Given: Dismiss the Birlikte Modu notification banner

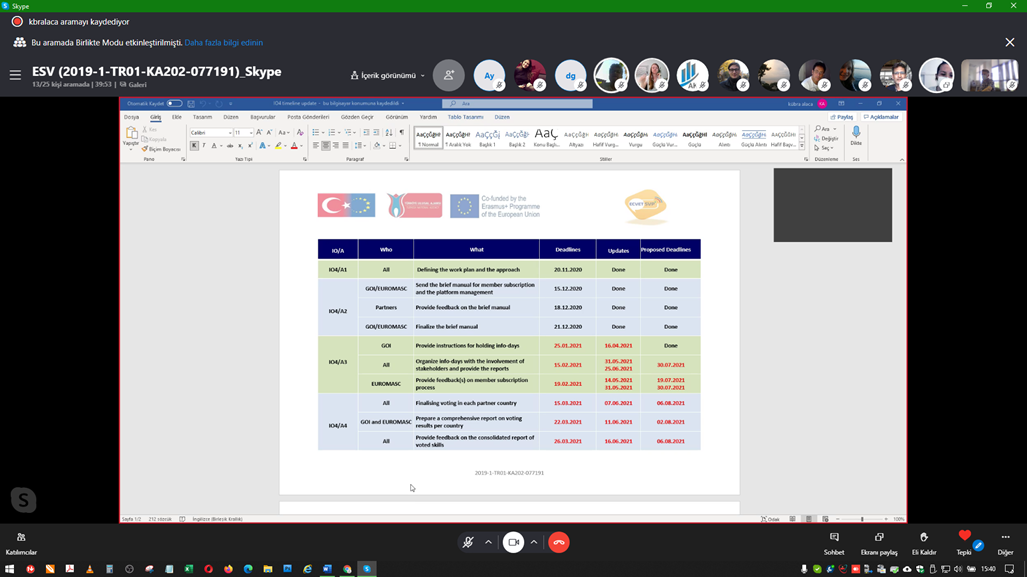Looking at the screenshot, I should pos(1009,43).
